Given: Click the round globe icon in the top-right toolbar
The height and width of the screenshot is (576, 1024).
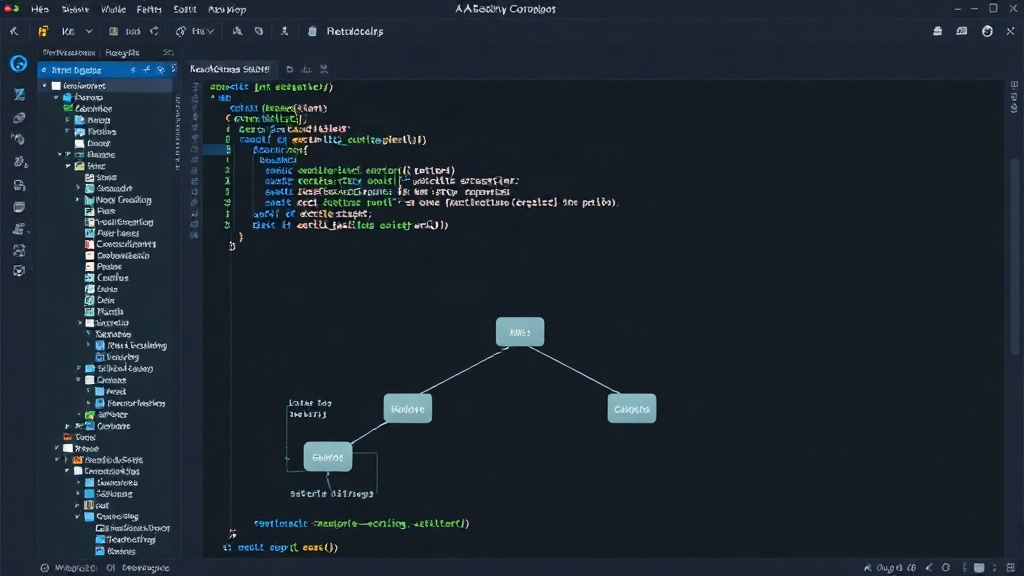Looking at the screenshot, I should point(987,31).
